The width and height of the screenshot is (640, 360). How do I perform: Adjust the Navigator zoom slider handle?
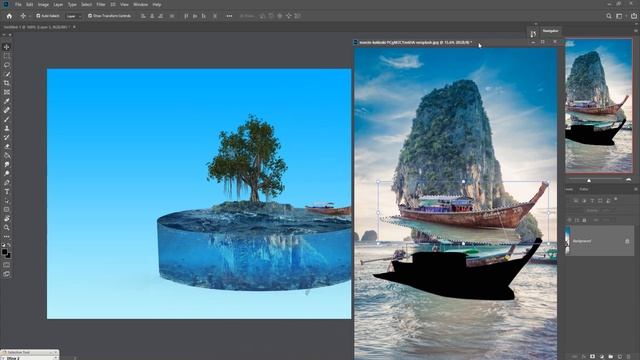tap(589, 180)
